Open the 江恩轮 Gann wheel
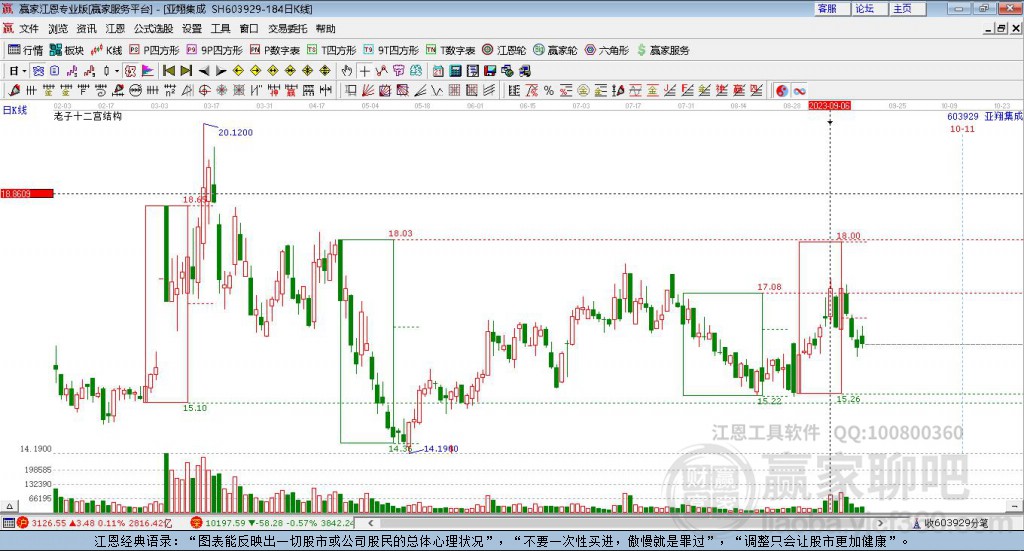The image size is (1024, 551). click(x=504, y=50)
